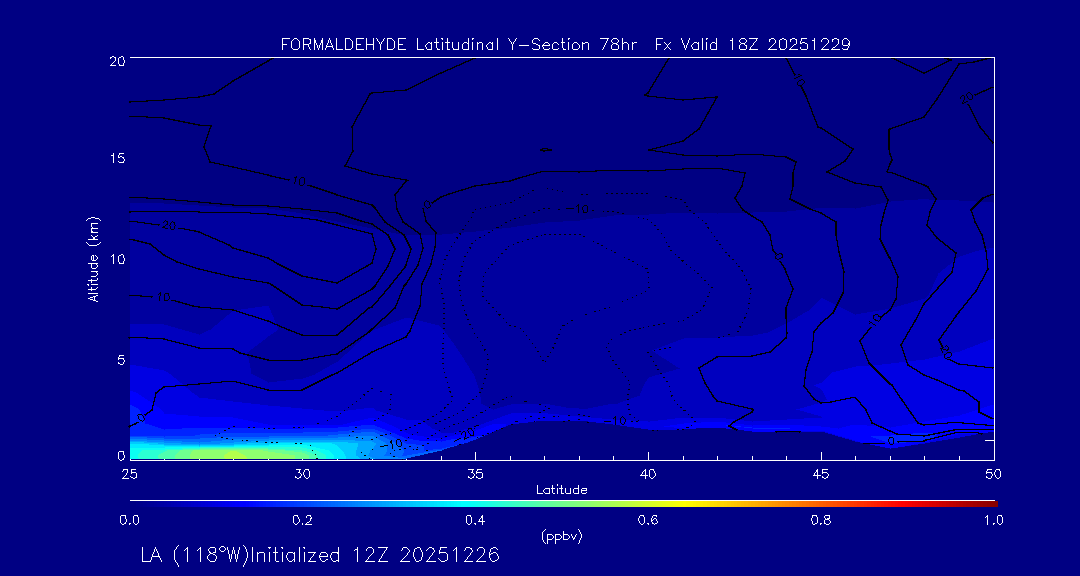Click altitude tick label 20

pos(116,60)
